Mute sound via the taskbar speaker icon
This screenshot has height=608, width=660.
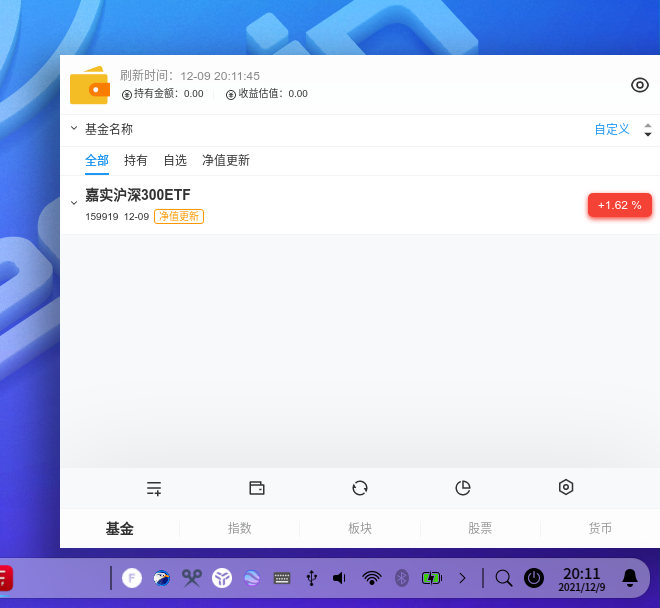click(x=340, y=577)
